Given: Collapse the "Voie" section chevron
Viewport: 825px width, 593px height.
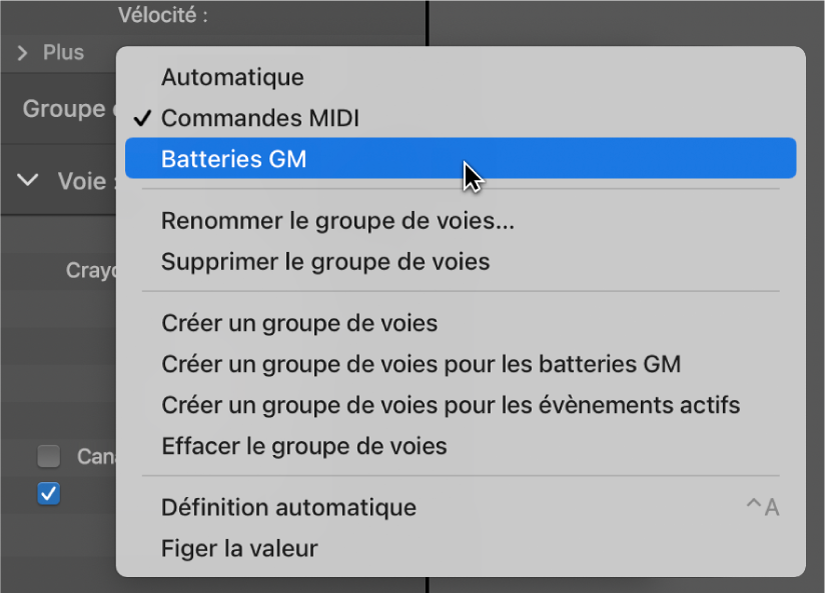Looking at the screenshot, I should click(x=29, y=181).
